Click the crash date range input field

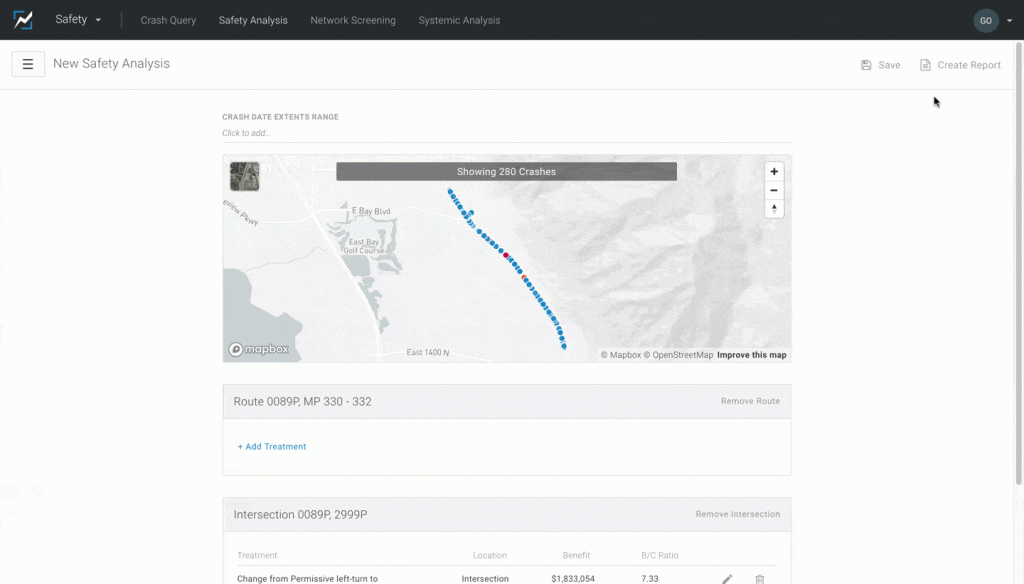point(506,133)
